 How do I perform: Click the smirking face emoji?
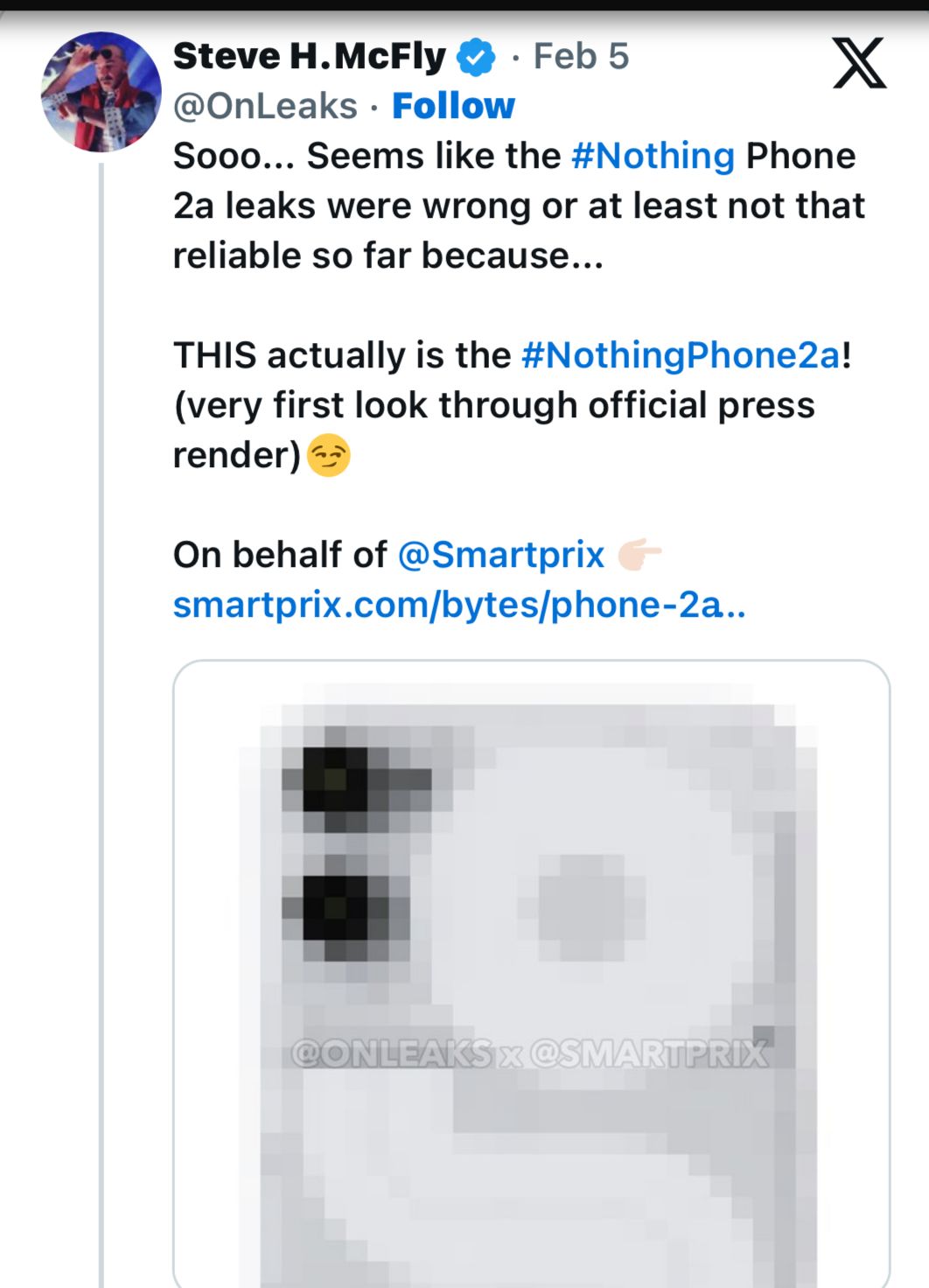coord(329,456)
